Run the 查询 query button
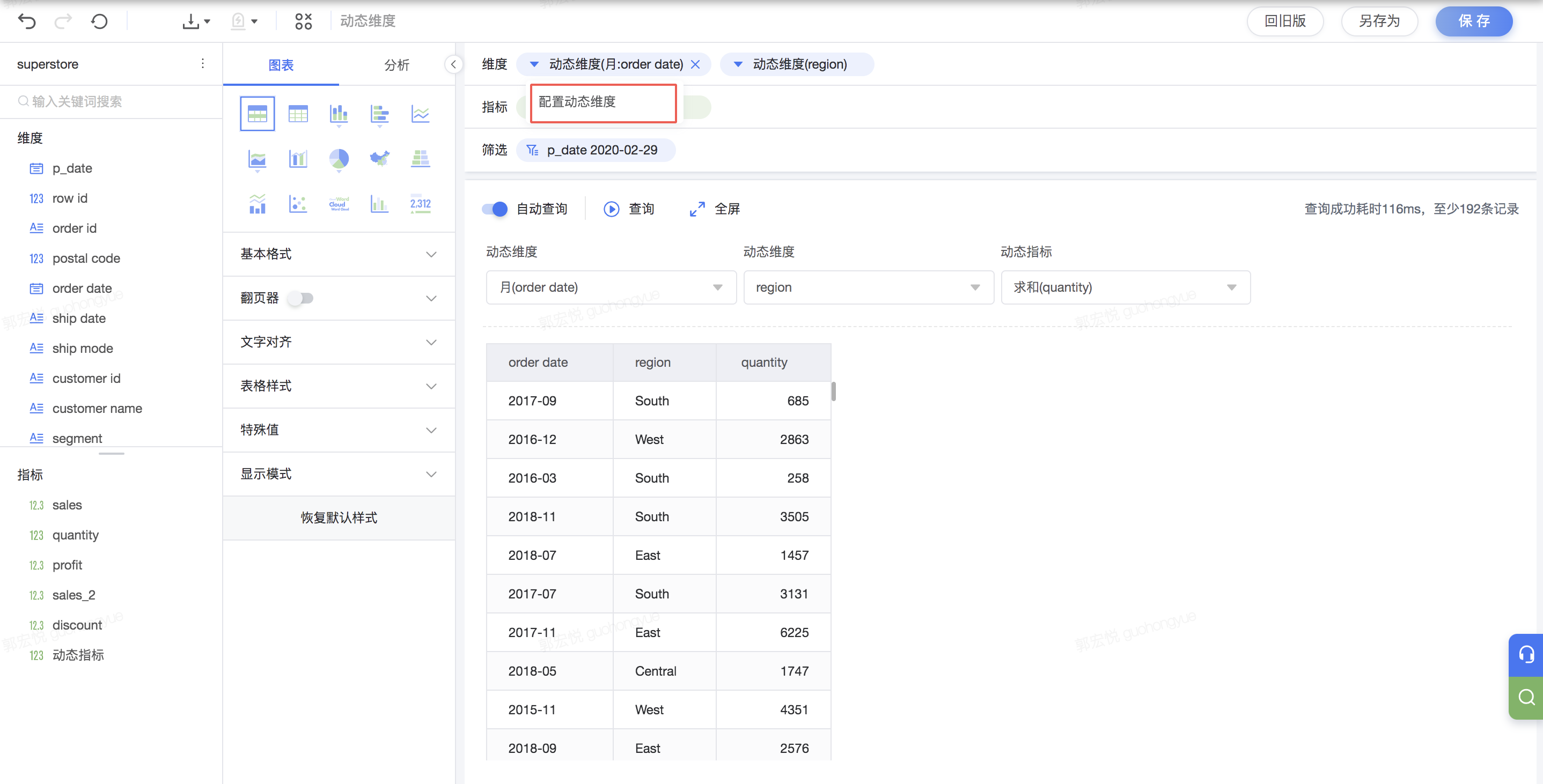Image resolution: width=1543 pixels, height=784 pixels. click(629, 209)
